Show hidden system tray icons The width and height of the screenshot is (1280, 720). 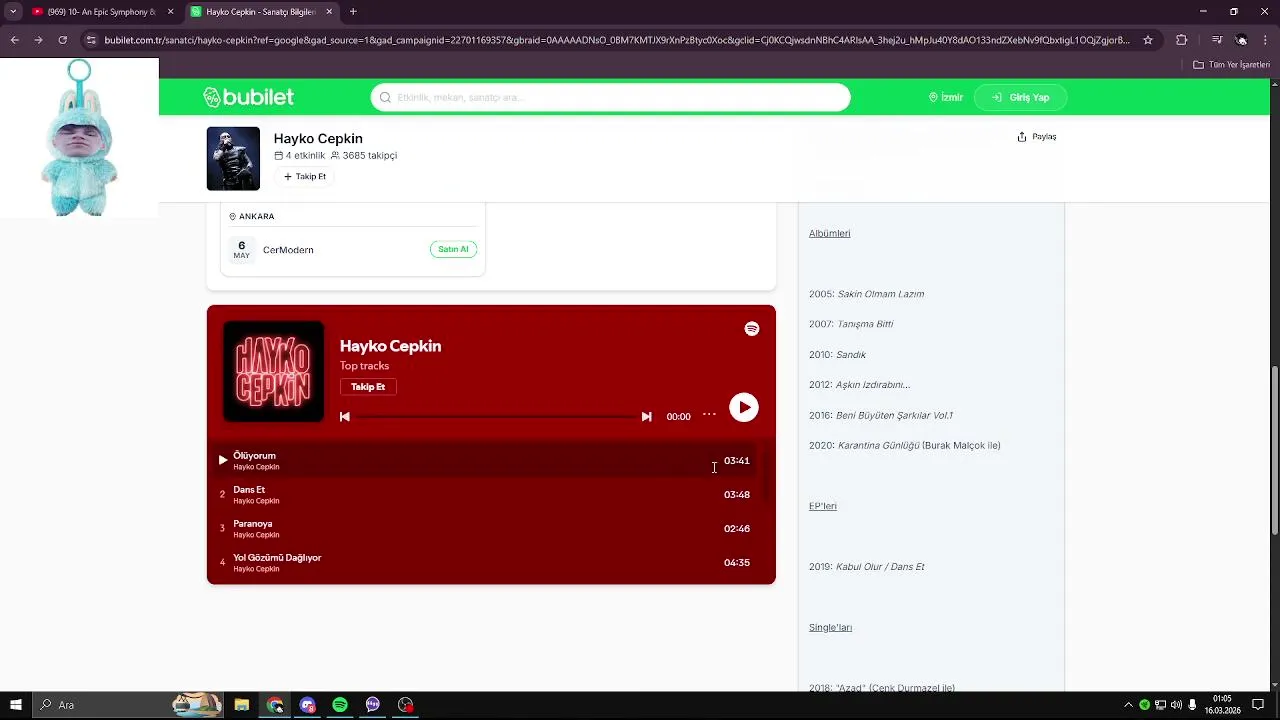[1129, 705]
